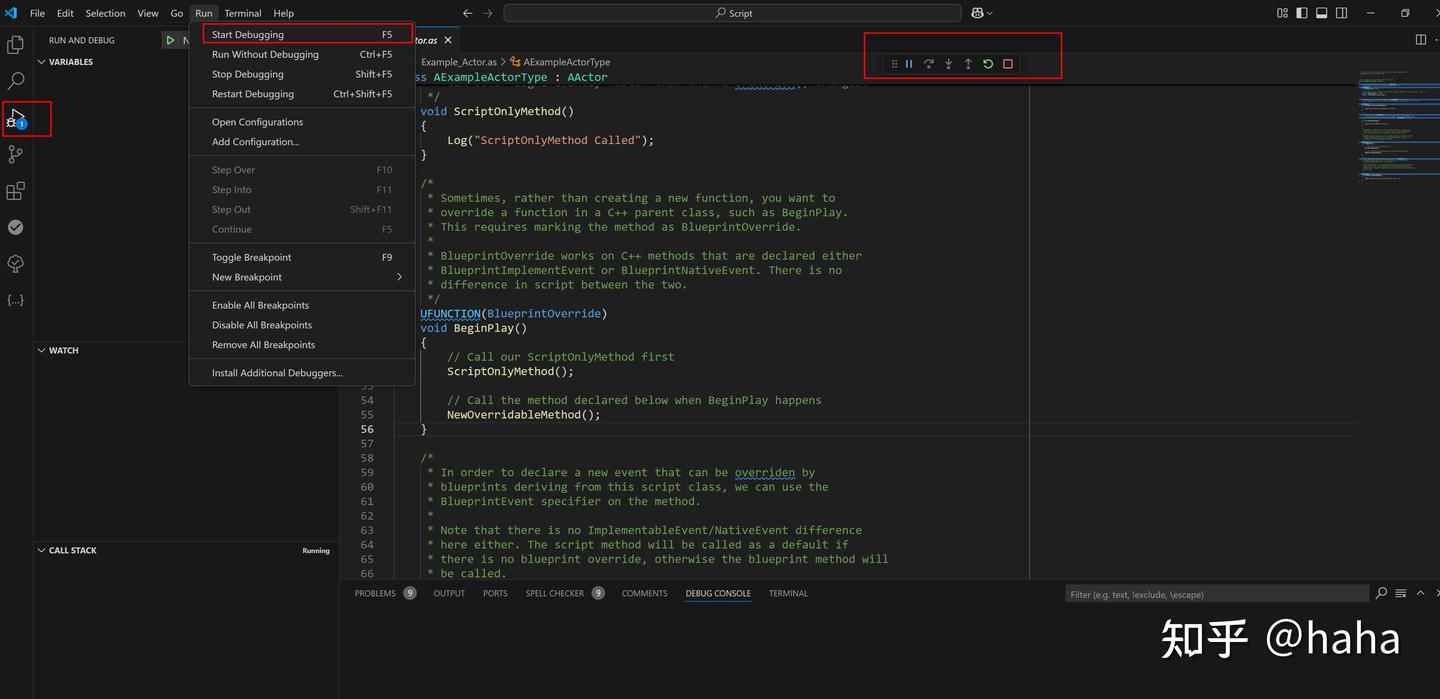Viewport: 1440px width, 699px height.
Task: Click Install Additional Debuggers
Action: tap(276, 372)
